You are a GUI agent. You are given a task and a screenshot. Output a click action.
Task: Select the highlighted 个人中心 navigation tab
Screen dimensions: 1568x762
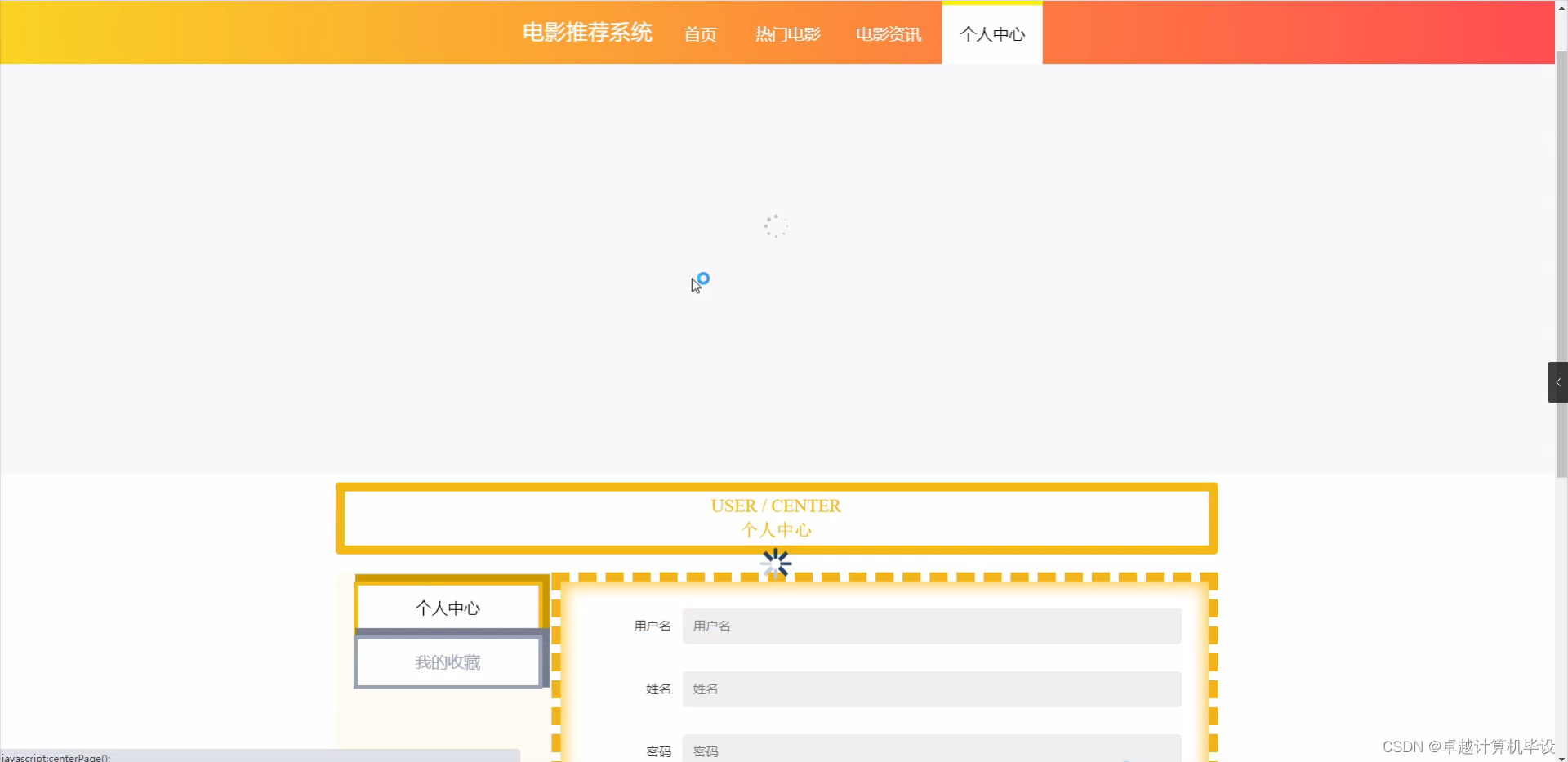pyautogui.click(x=991, y=34)
